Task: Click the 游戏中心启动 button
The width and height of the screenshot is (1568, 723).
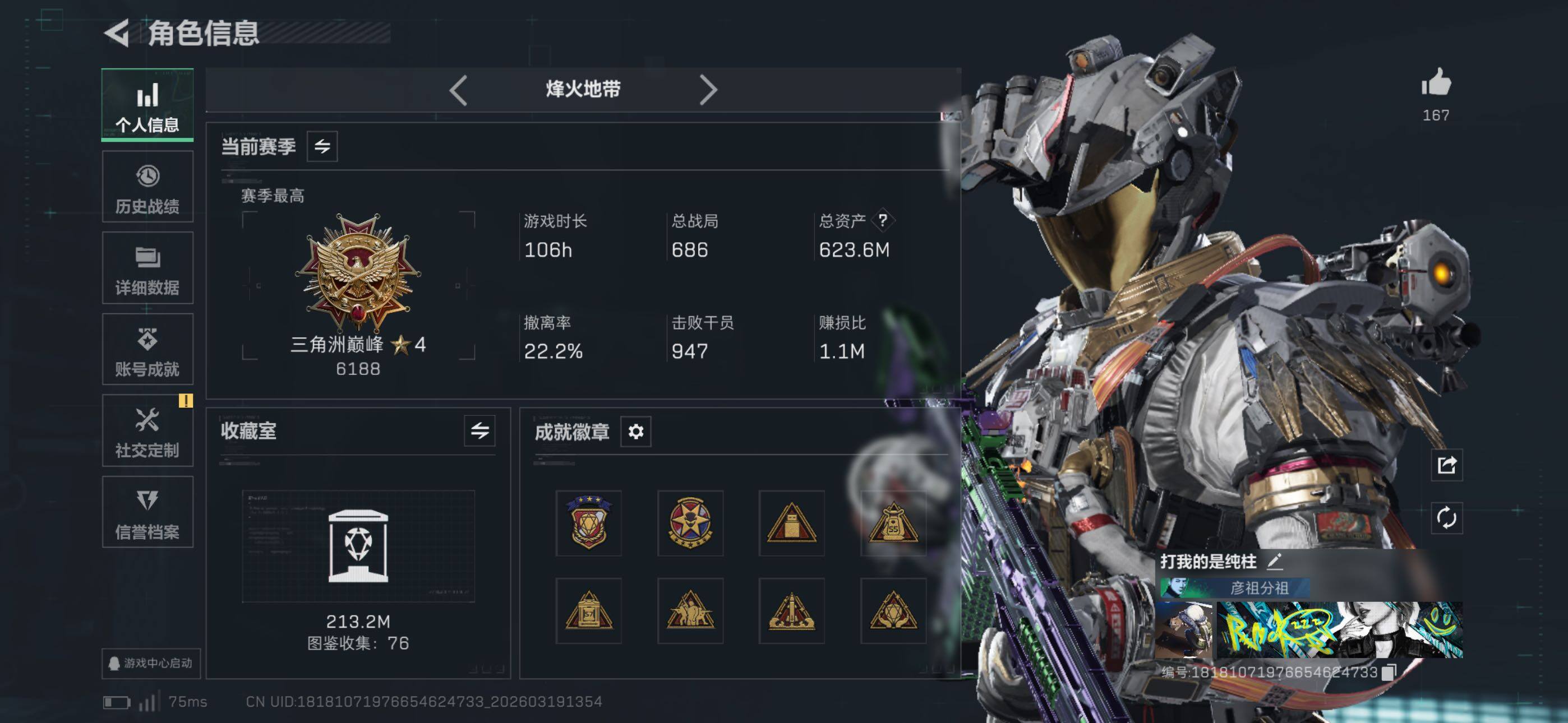Action: (x=151, y=664)
